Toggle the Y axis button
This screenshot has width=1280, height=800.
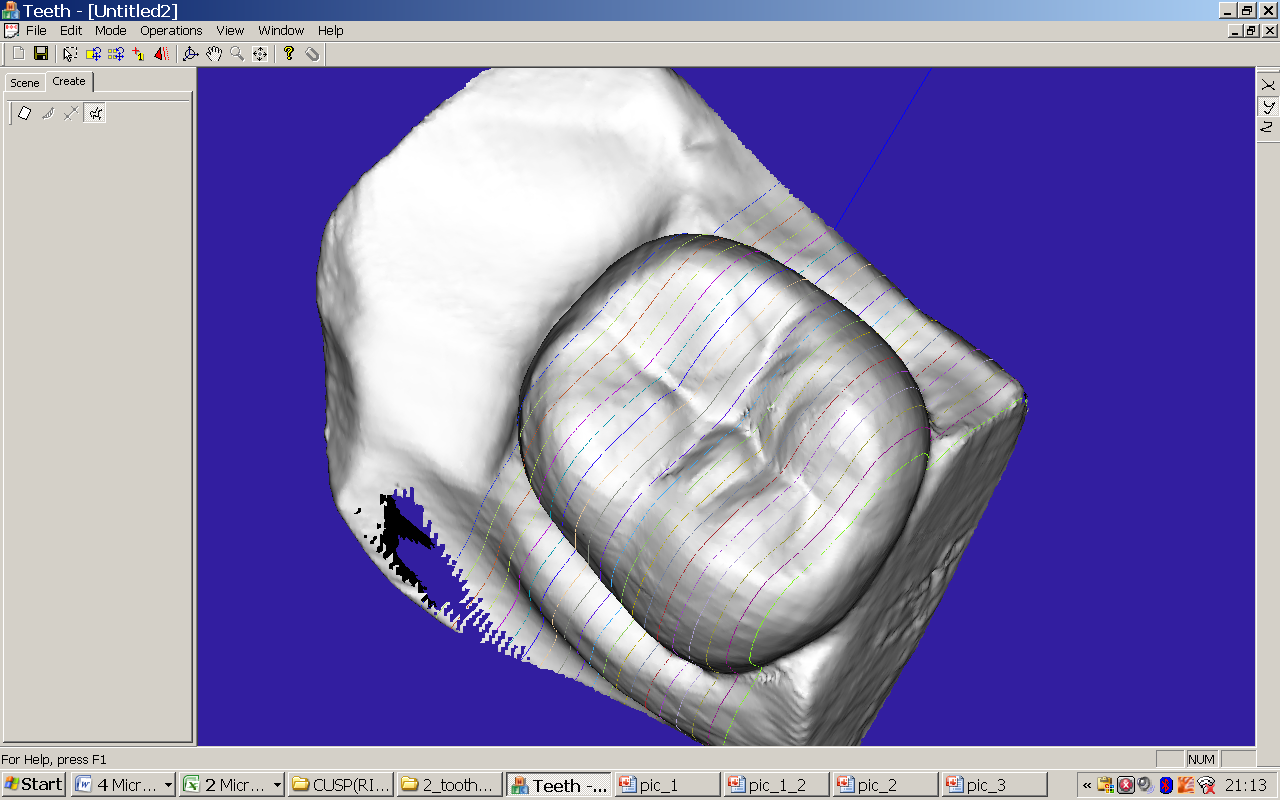click(x=1267, y=105)
